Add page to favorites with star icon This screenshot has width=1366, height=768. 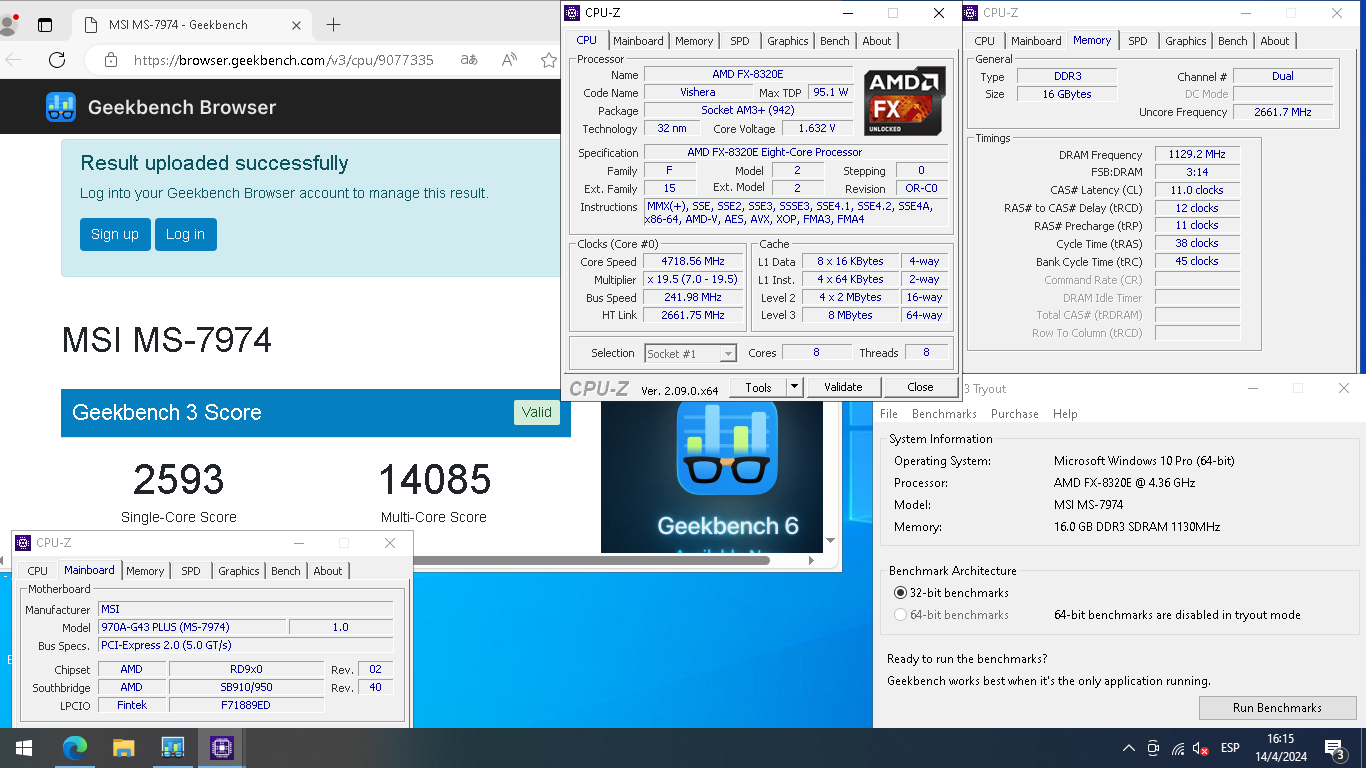(x=548, y=60)
